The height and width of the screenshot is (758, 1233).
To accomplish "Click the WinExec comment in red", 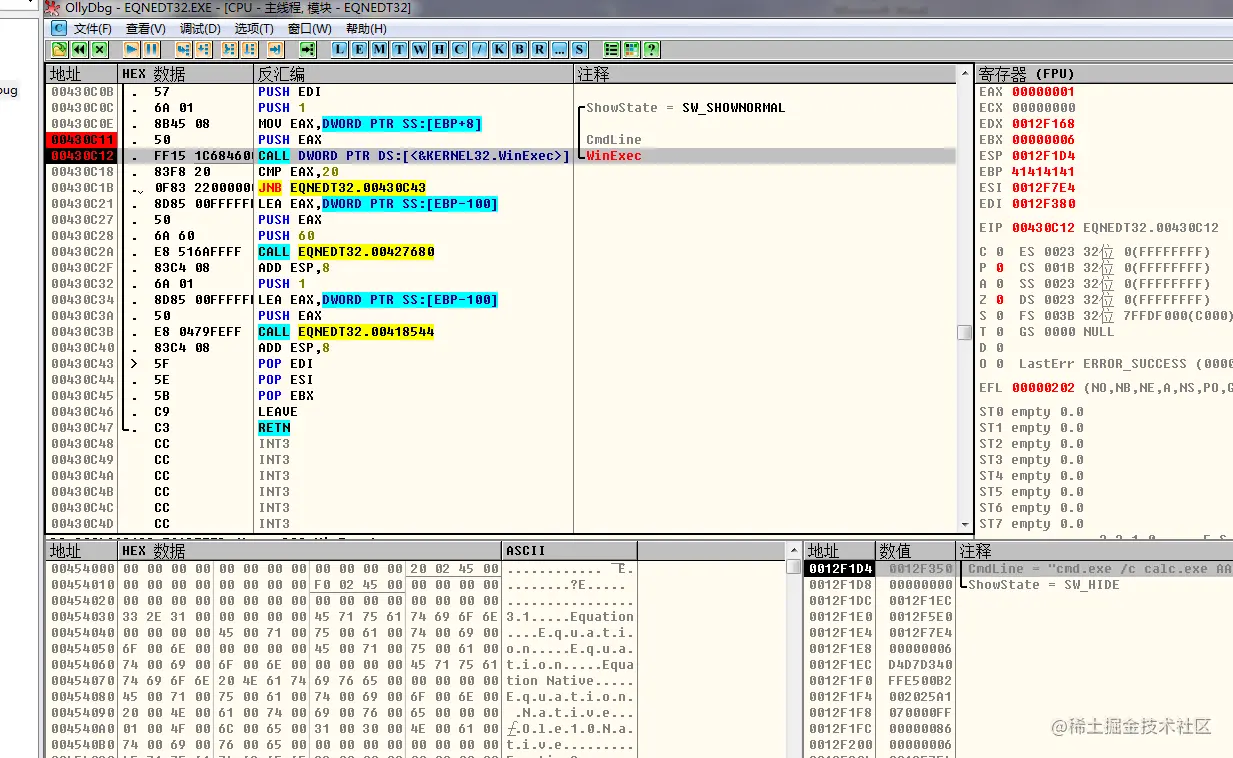I will tap(614, 156).
